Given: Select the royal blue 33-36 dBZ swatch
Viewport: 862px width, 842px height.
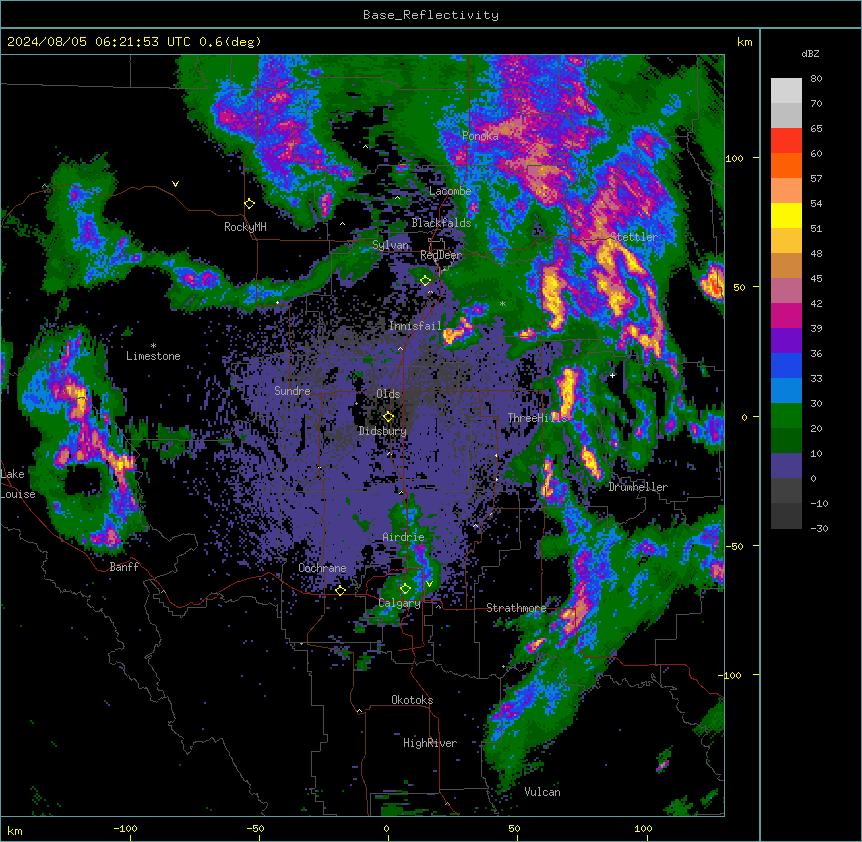Looking at the screenshot, I should 786,365.
